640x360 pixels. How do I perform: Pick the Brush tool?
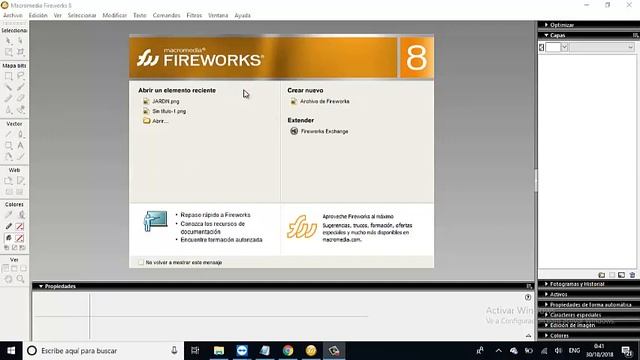tap(20, 87)
